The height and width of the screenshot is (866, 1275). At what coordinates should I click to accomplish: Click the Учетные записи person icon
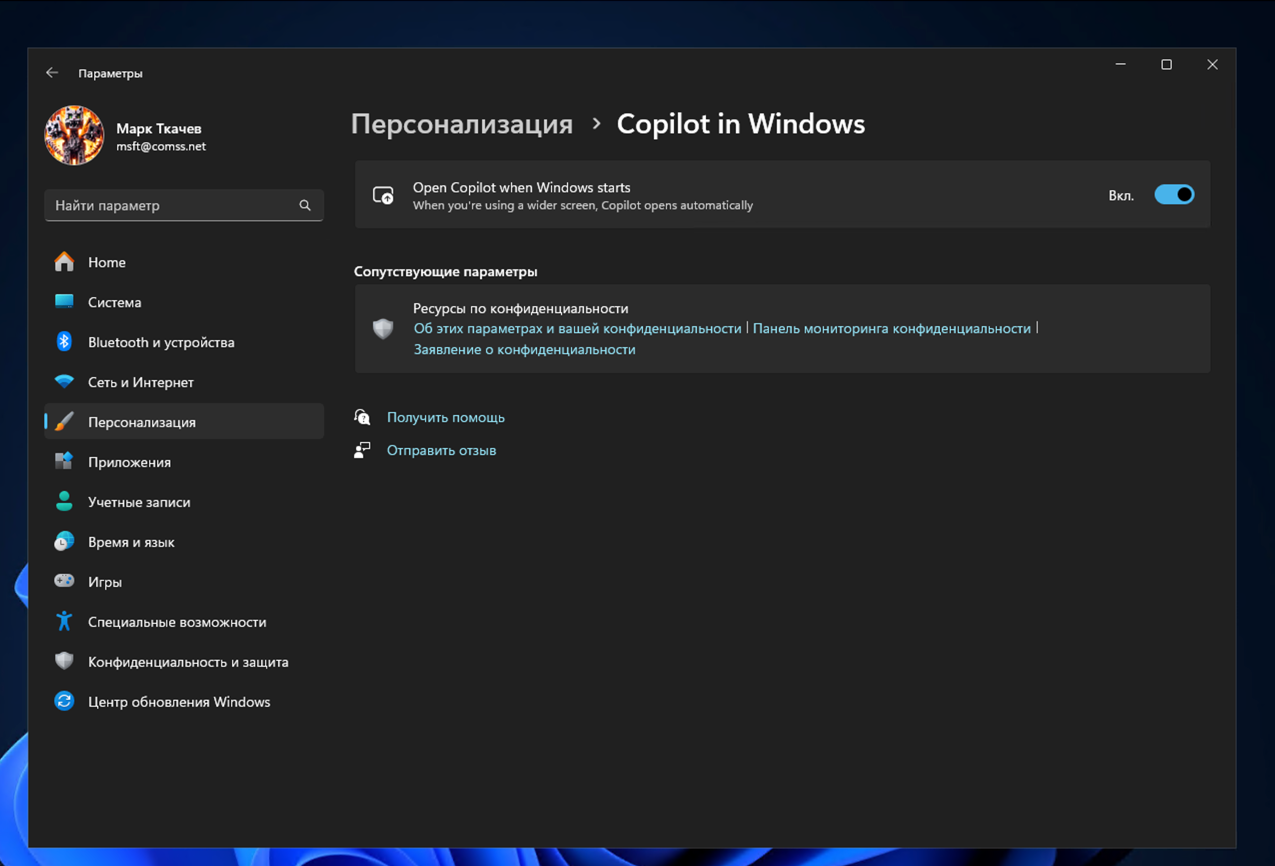(64, 502)
